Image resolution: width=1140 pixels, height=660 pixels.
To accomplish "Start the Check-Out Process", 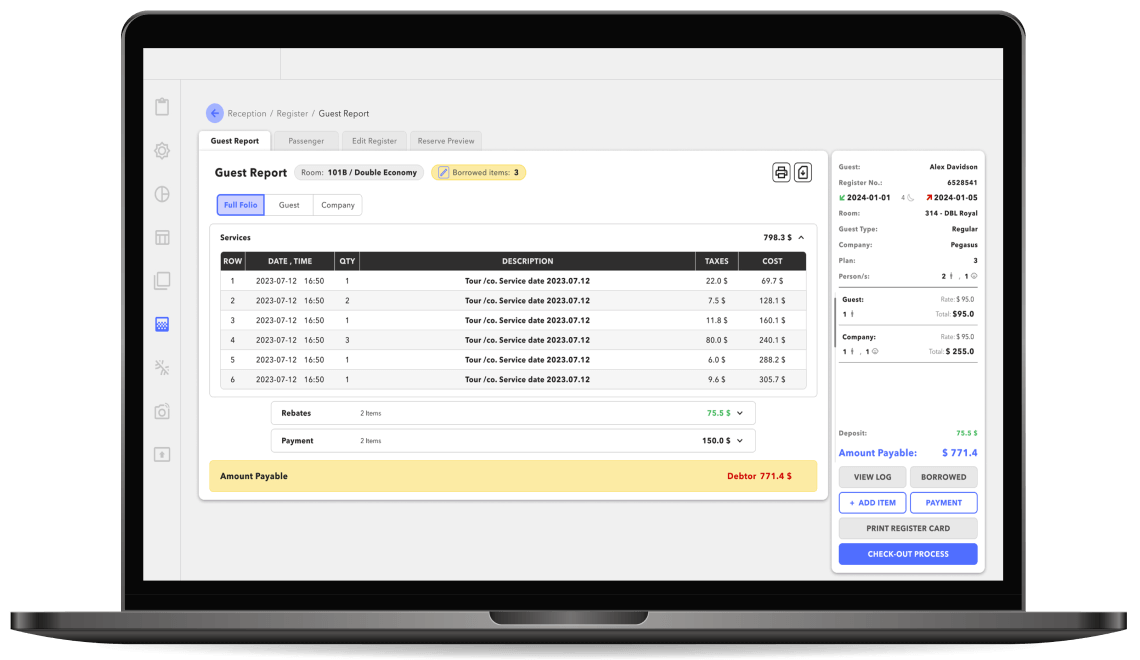I will tap(908, 554).
